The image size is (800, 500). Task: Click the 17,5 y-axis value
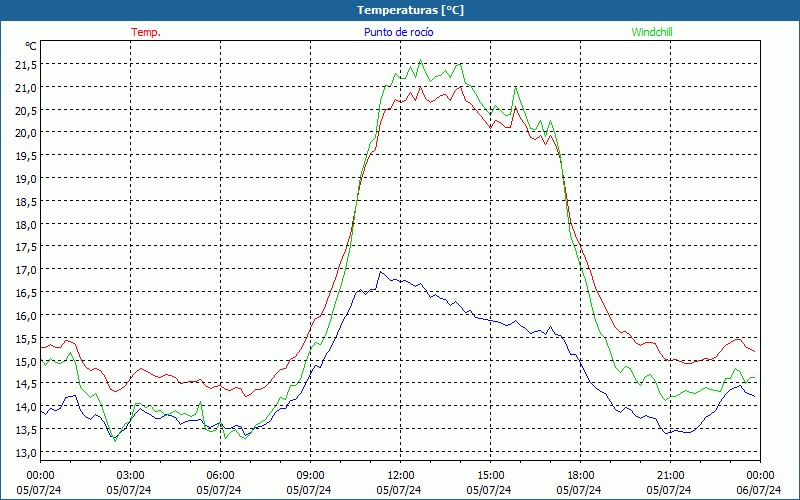coord(26,247)
